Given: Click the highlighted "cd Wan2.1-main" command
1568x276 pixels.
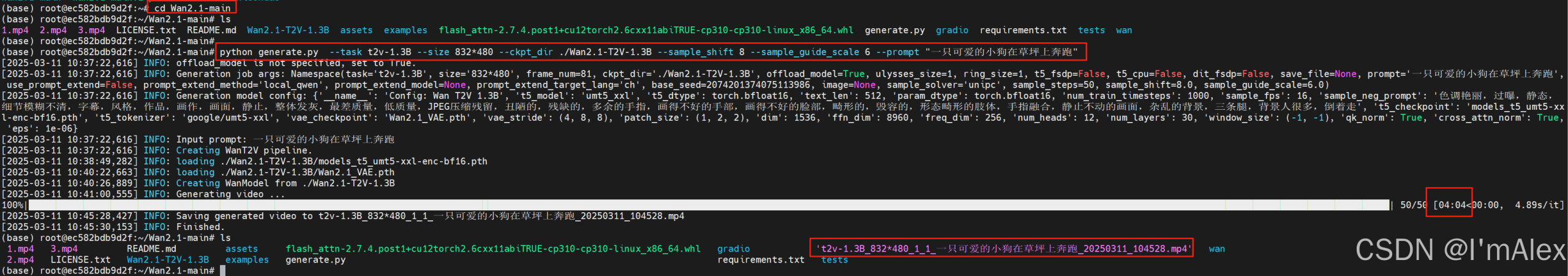Looking at the screenshot, I should point(192,8).
